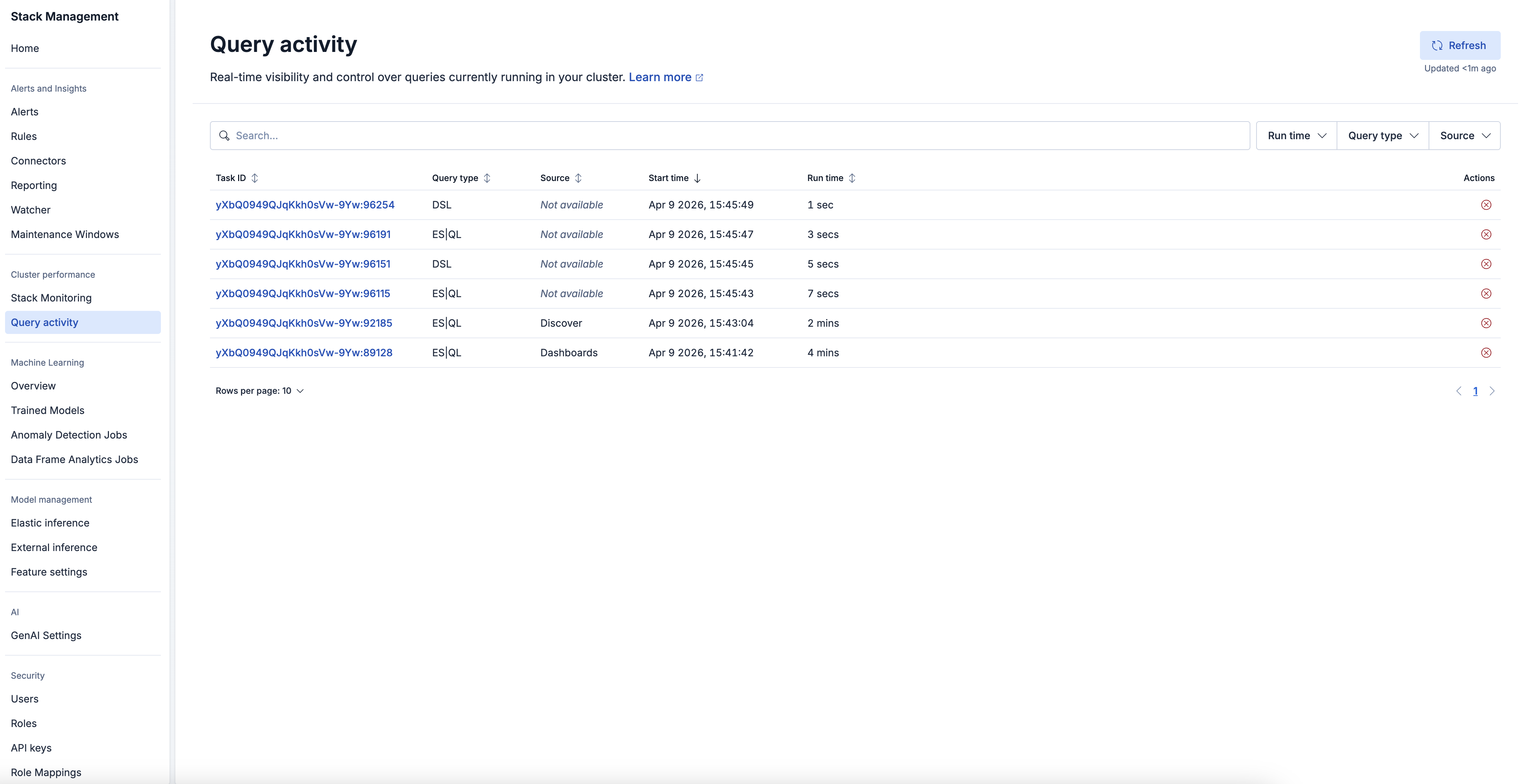Cancel the running query yXbQ0949QJqKkh0sVw-9Yw:96254
Screen dimensions: 1526x784
click(x=1486, y=205)
